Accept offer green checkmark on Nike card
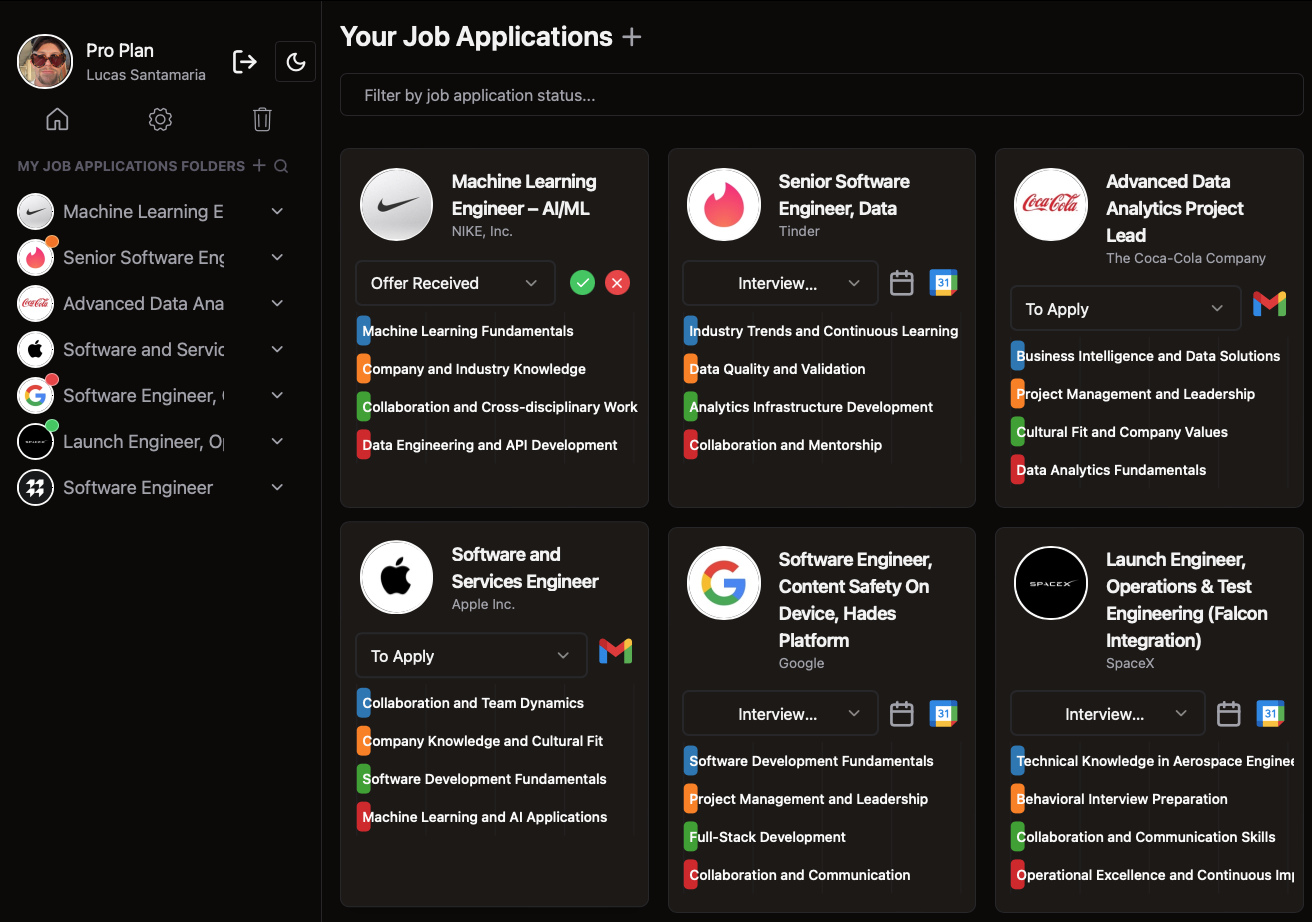 (582, 283)
